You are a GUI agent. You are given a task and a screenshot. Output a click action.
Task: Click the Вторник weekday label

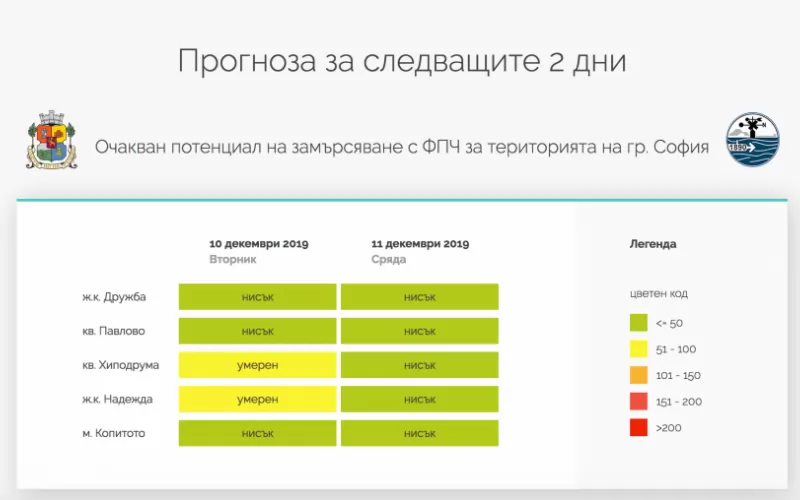click(x=233, y=259)
